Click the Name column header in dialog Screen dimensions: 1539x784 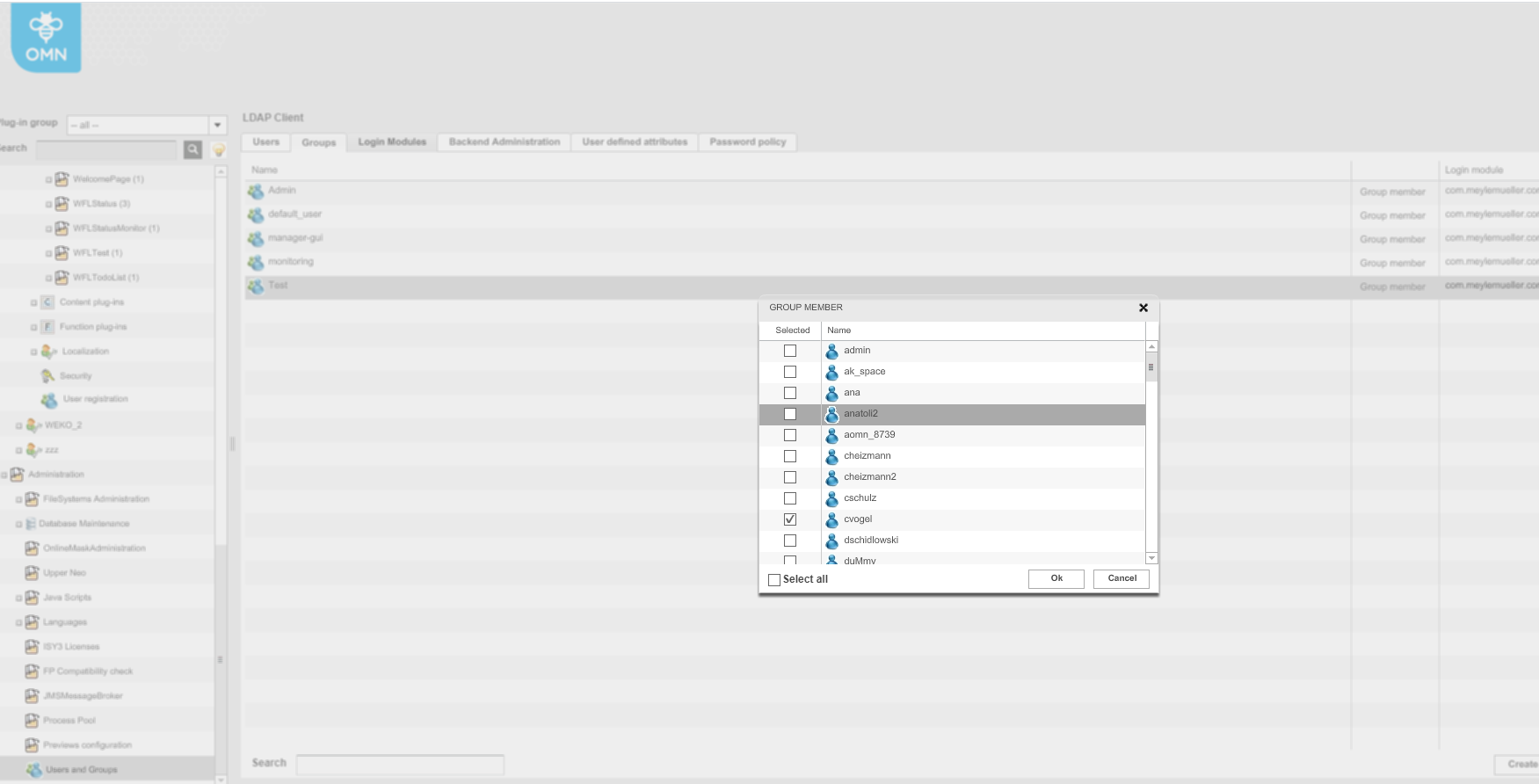[983, 330]
